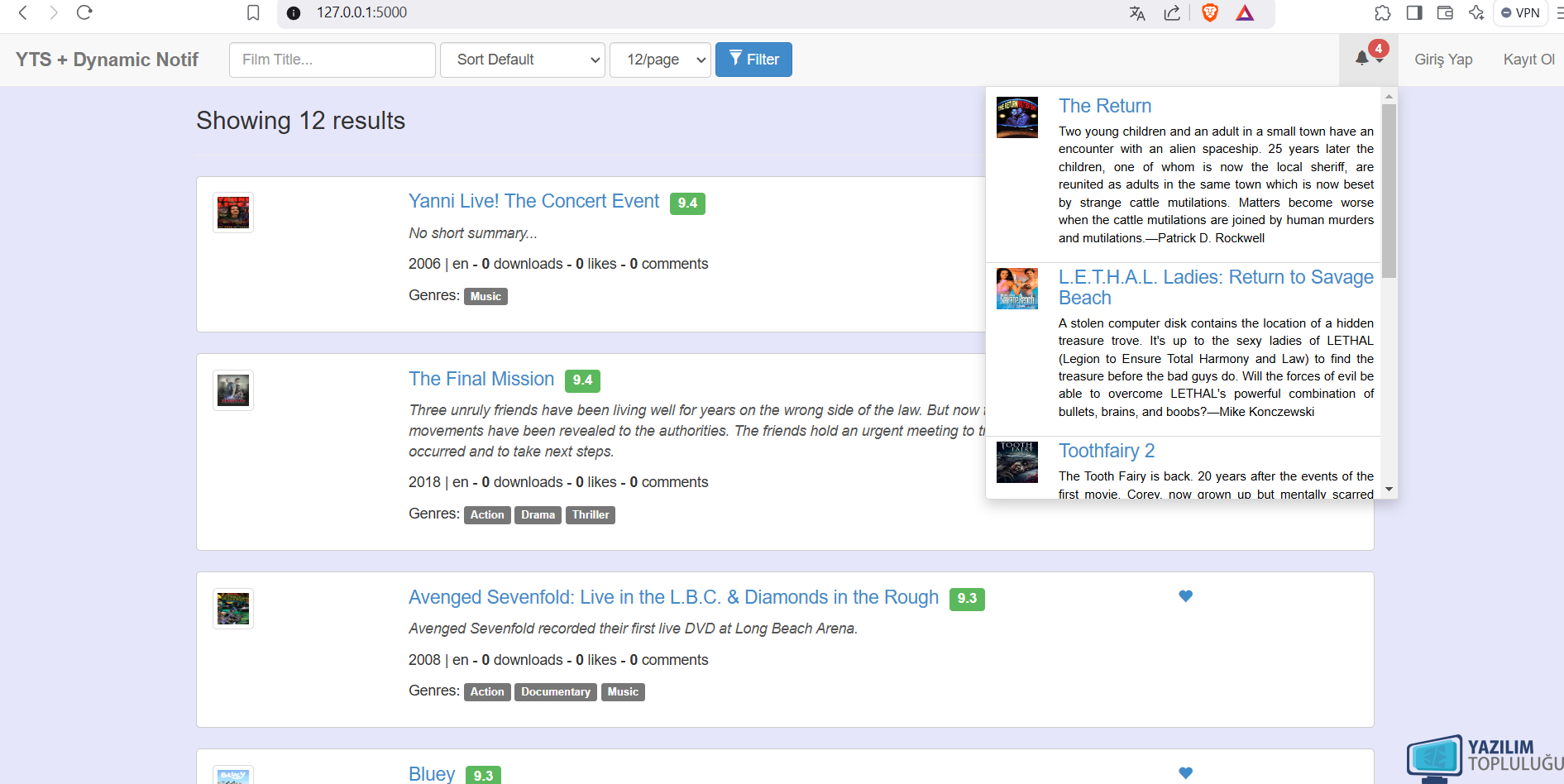Select the No short summary text
The width and height of the screenshot is (1564, 784).
pyautogui.click(x=473, y=233)
